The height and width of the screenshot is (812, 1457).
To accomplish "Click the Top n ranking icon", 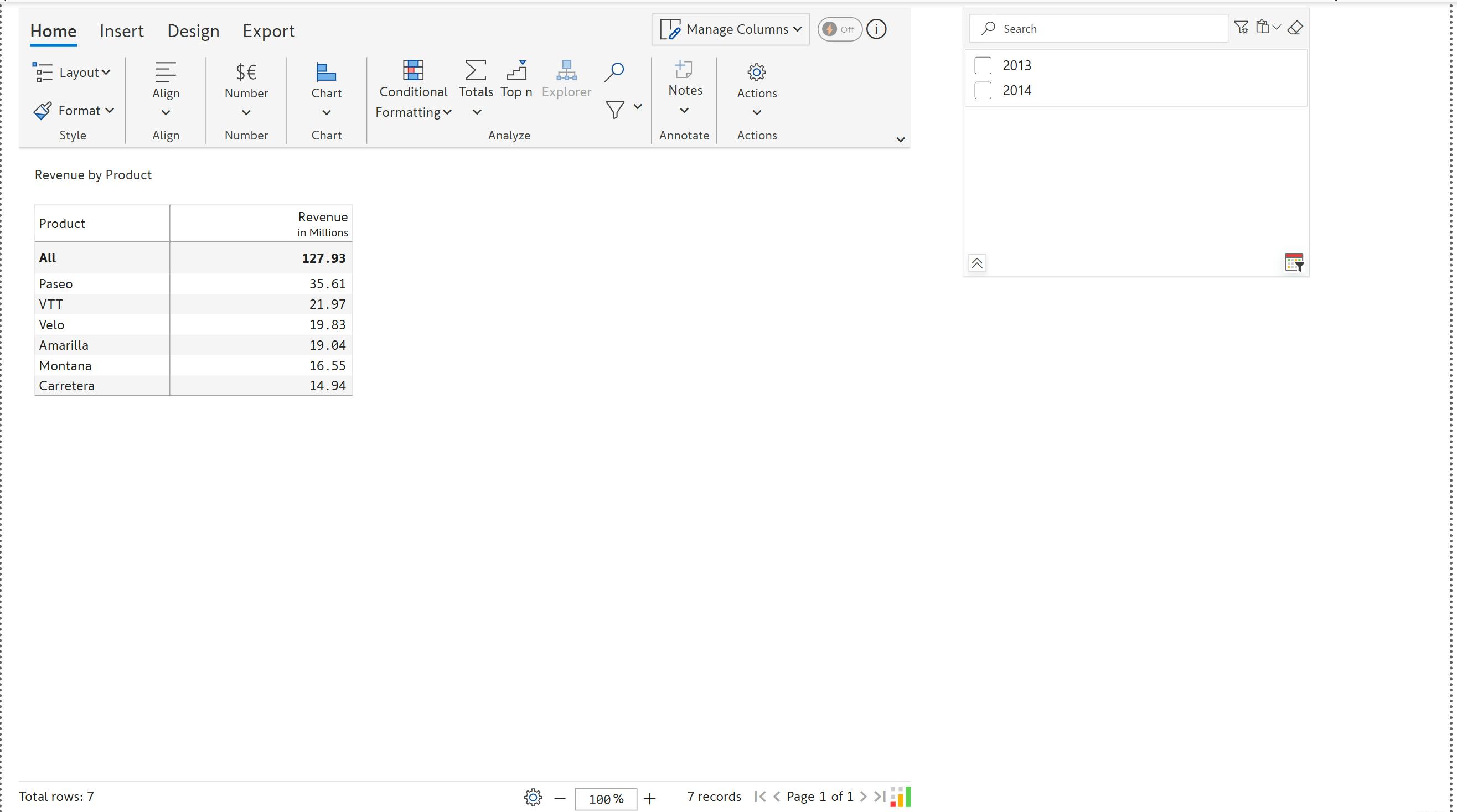I will point(516,71).
